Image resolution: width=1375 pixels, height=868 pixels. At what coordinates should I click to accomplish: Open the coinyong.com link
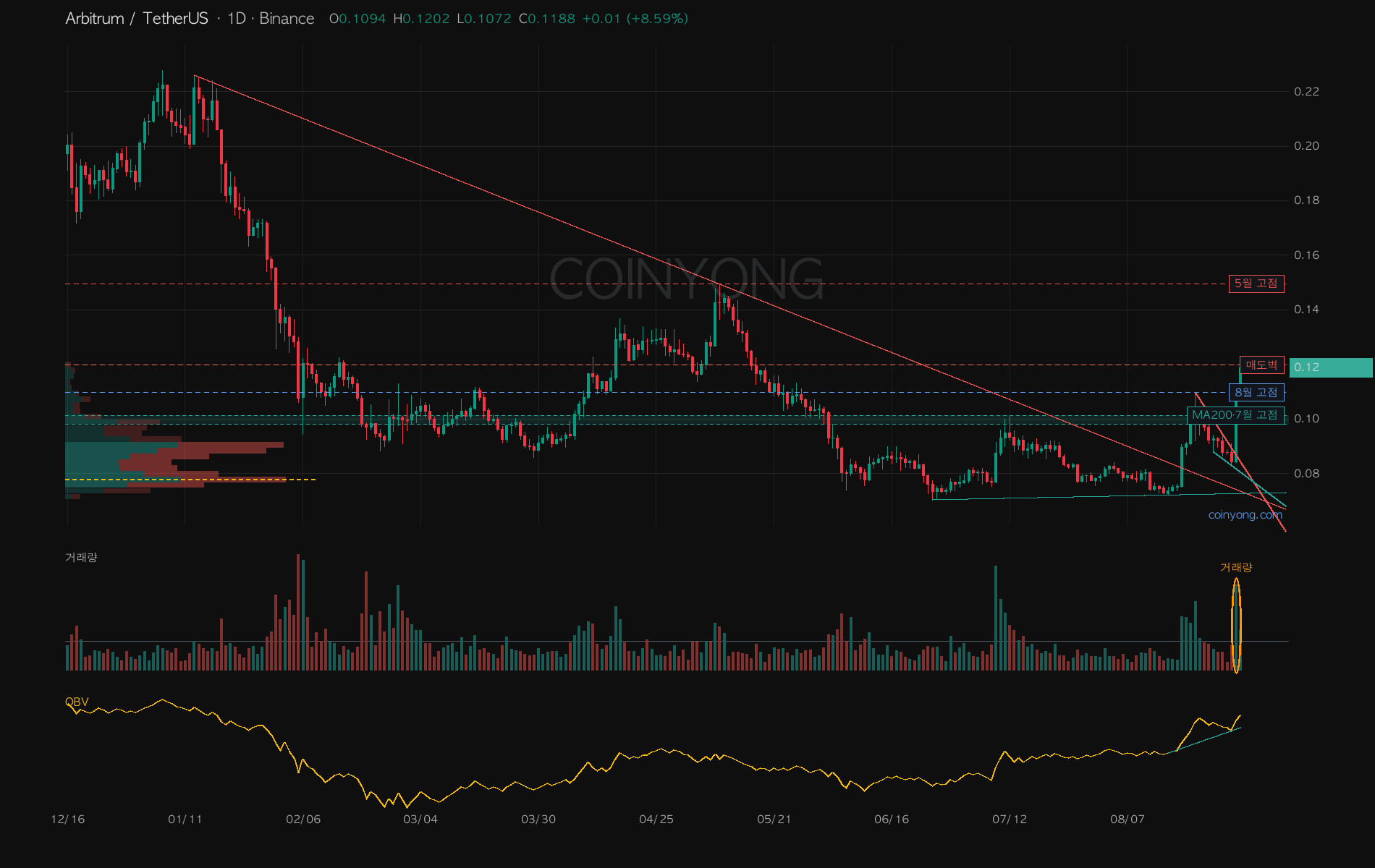click(1245, 515)
